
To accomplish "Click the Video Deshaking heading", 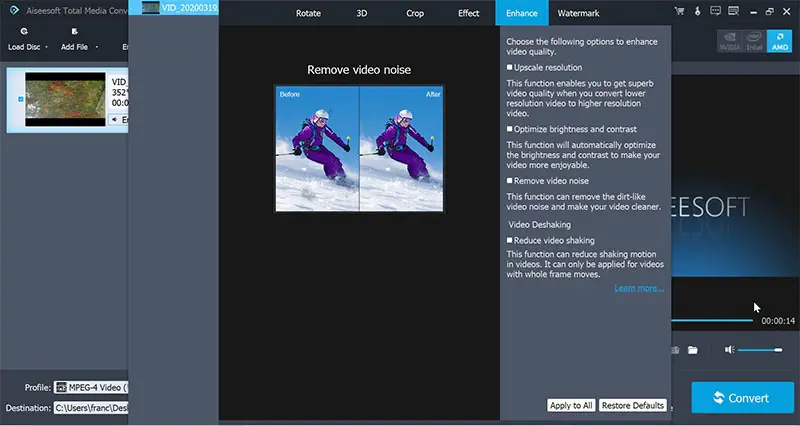I will (539, 224).
